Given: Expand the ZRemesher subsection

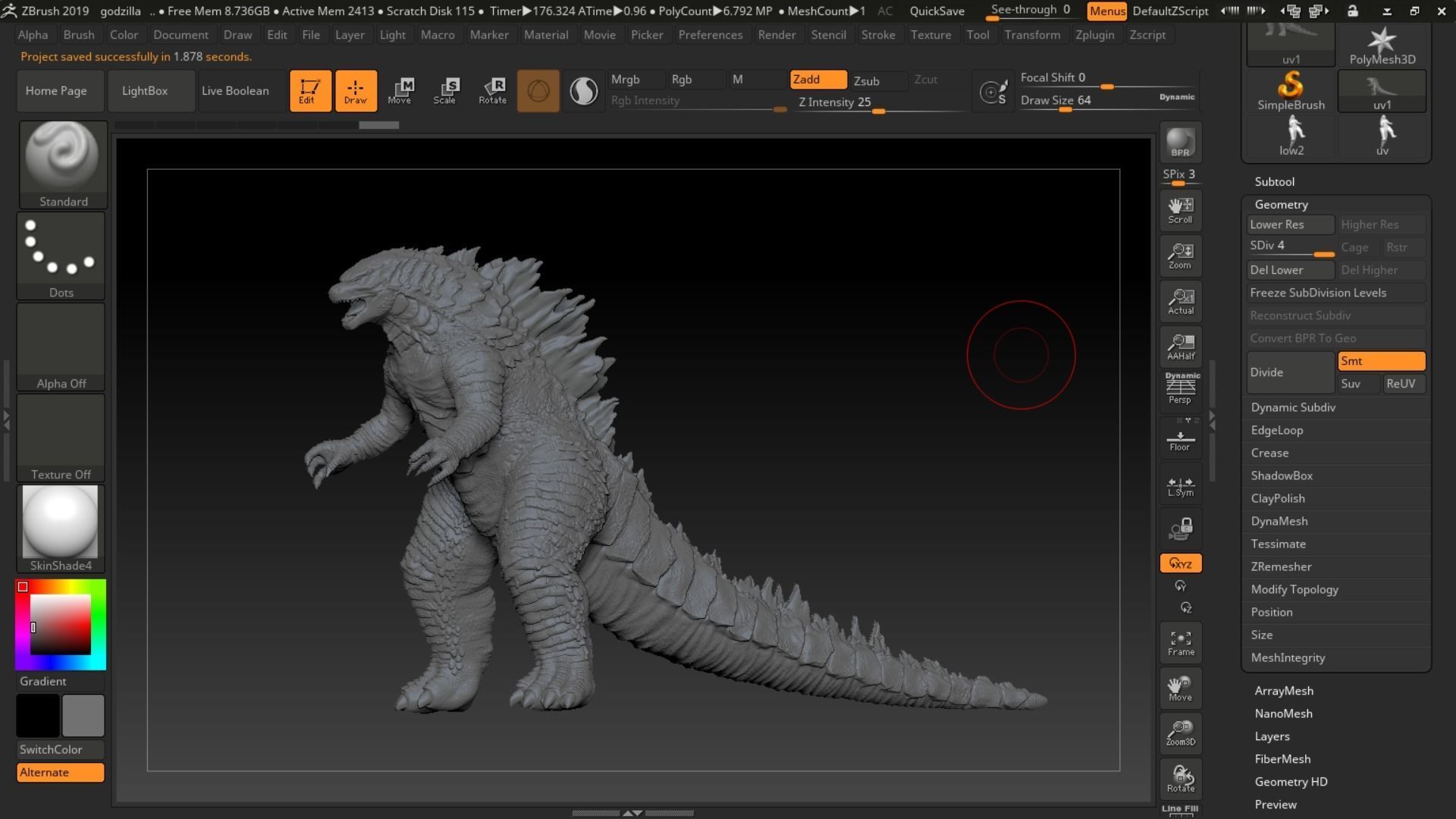Looking at the screenshot, I should 1281,566.
